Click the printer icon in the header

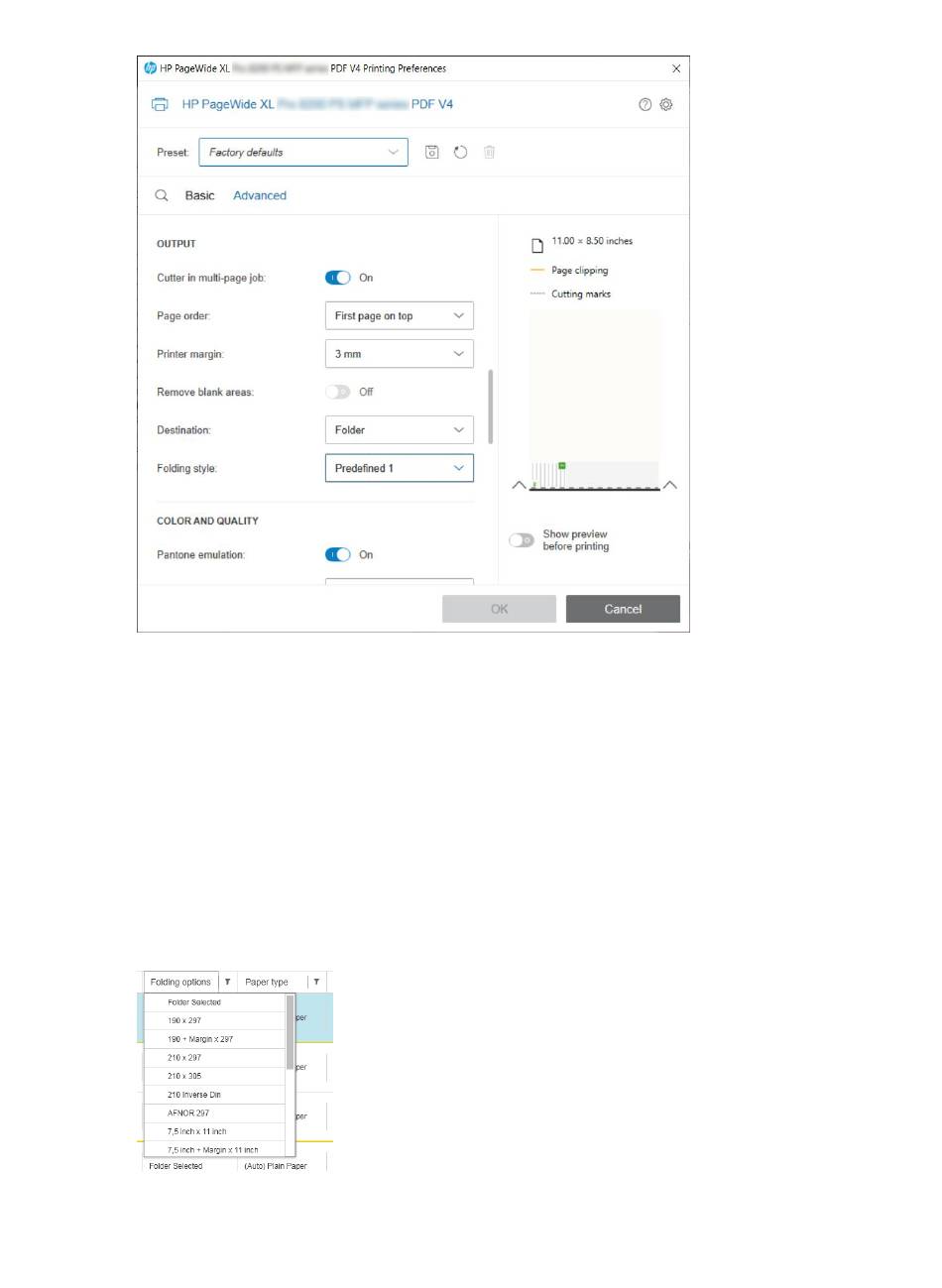coord(160,104)
